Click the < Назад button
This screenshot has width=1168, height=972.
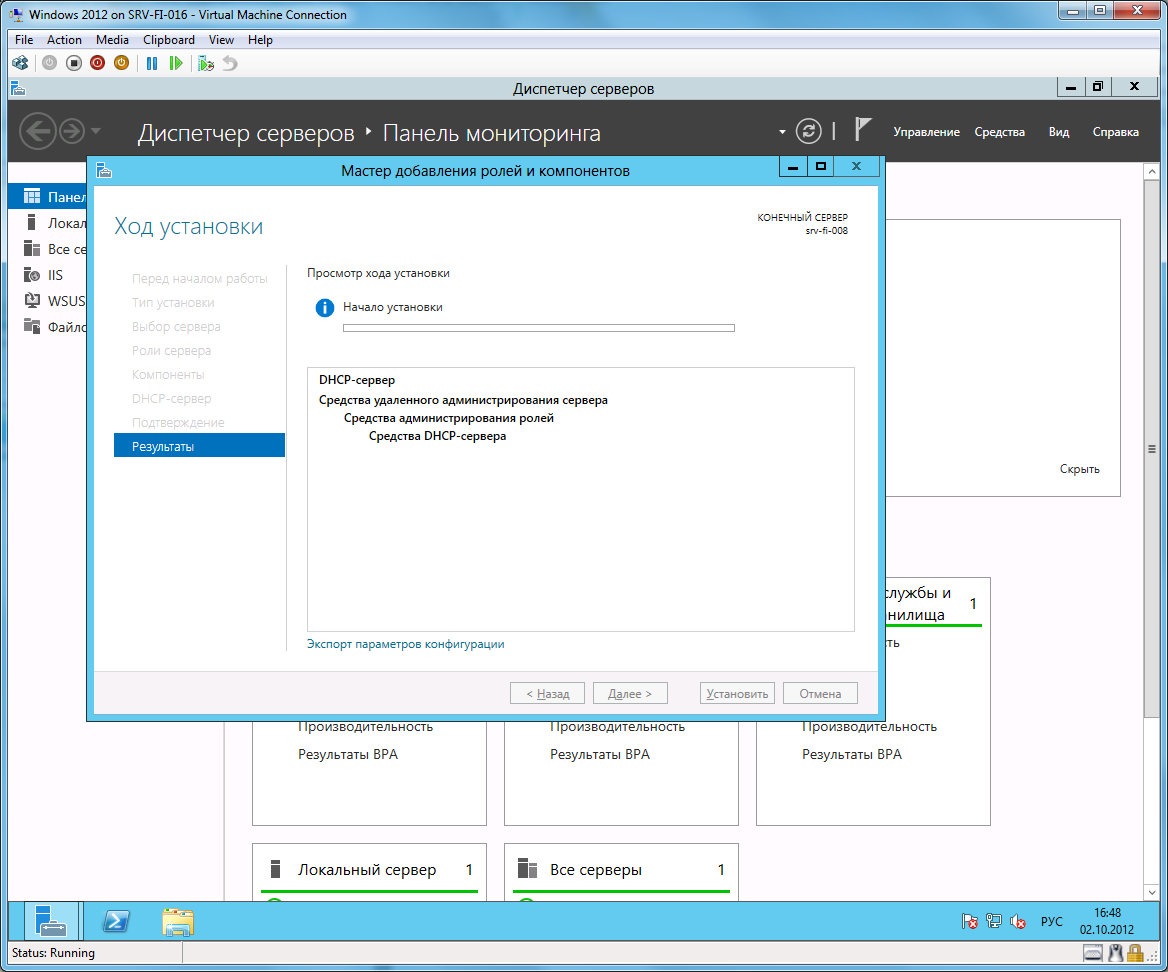coord(548,693)
